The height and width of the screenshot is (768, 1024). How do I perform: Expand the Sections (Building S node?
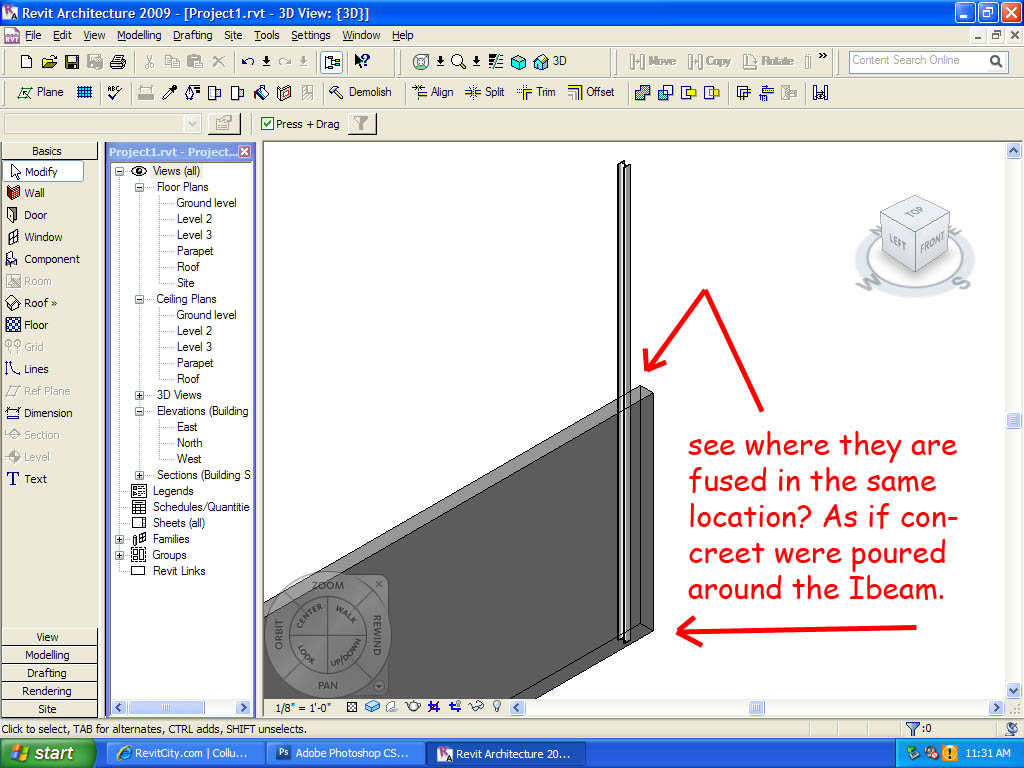point(139,475)
